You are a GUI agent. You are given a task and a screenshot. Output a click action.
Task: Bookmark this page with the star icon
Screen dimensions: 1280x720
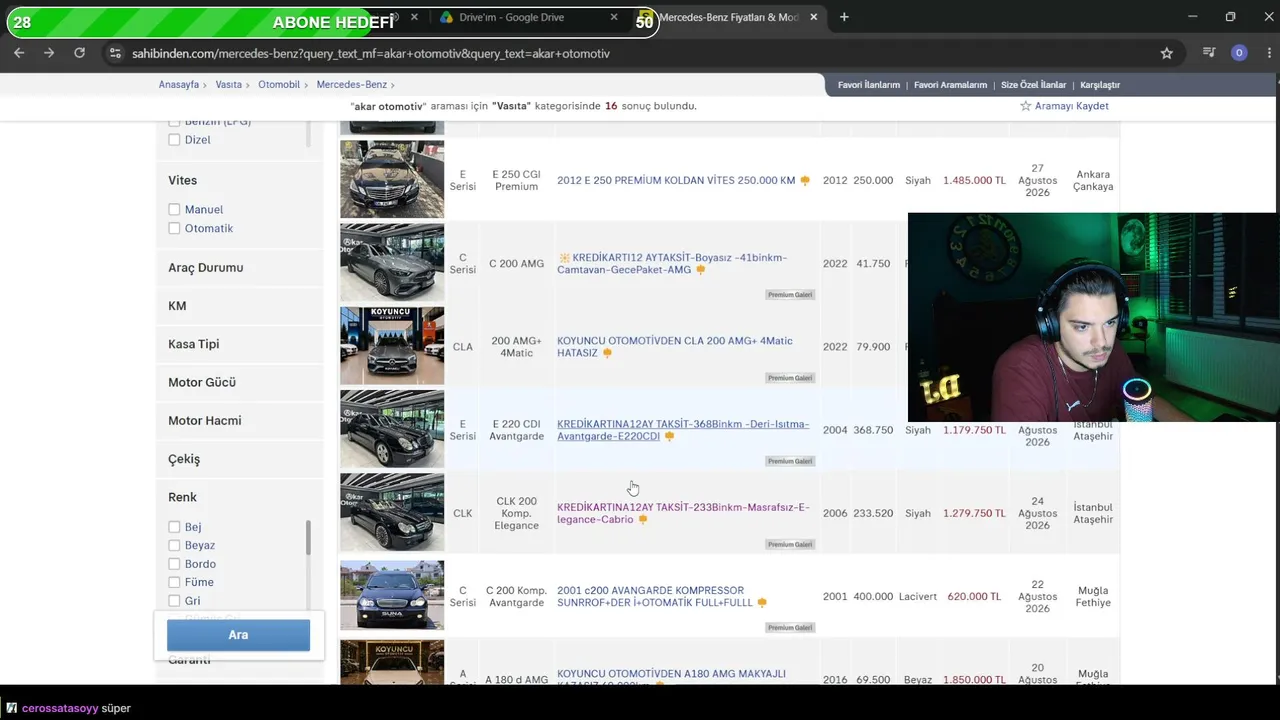(x=1166, y=53)
